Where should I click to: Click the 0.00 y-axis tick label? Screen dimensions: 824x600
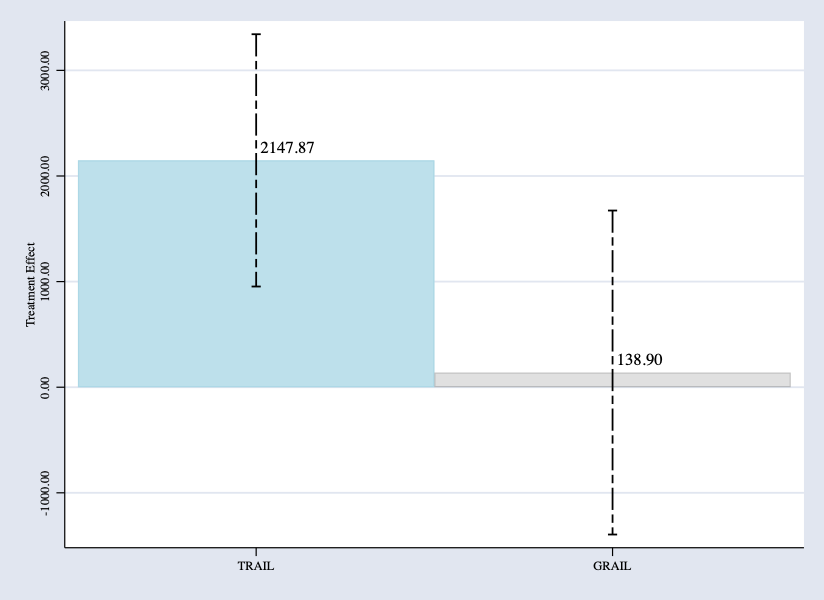[46, 387]
